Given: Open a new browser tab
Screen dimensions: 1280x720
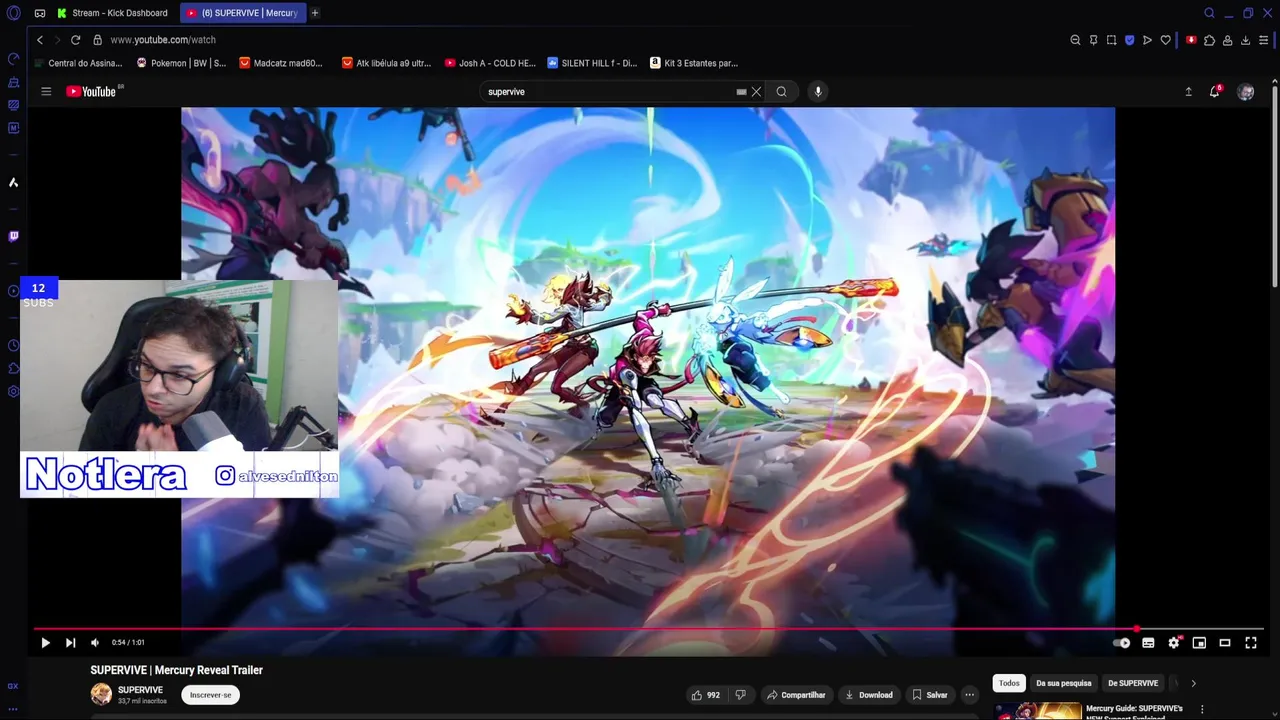Looking at the screenshot, I should coord(315,13).
